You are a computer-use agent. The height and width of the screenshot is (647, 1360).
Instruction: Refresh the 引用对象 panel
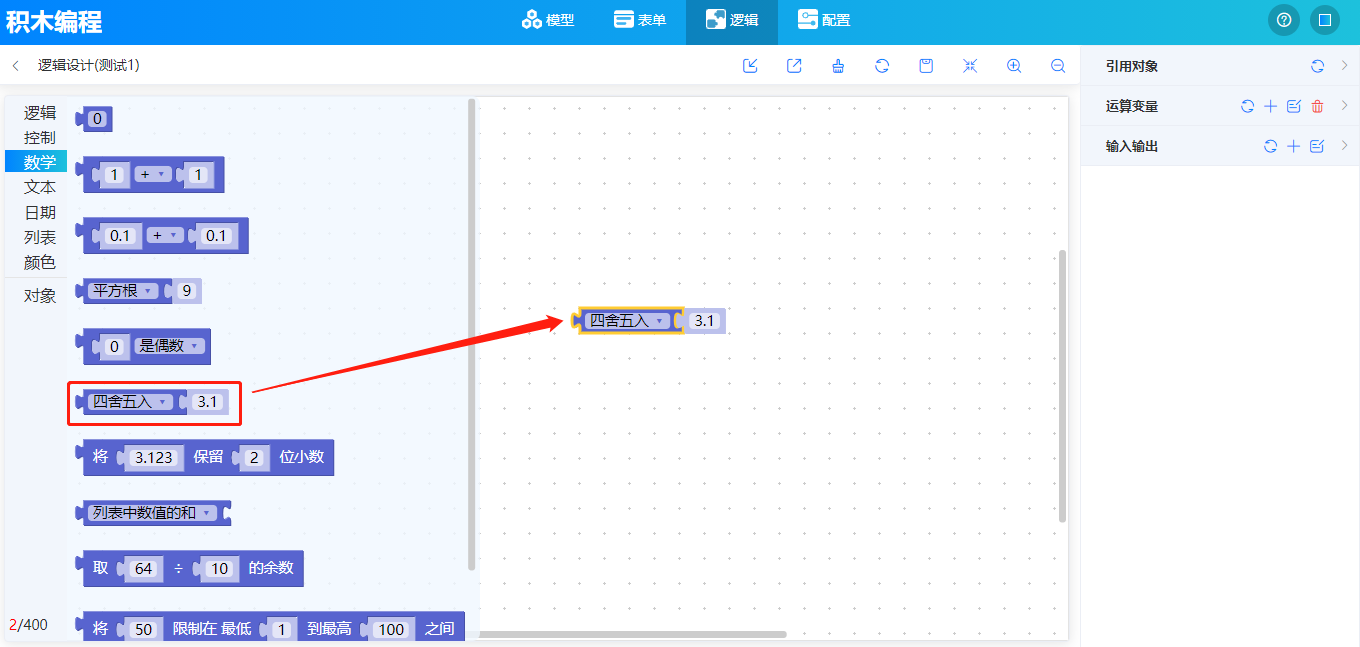(1318, 66)
